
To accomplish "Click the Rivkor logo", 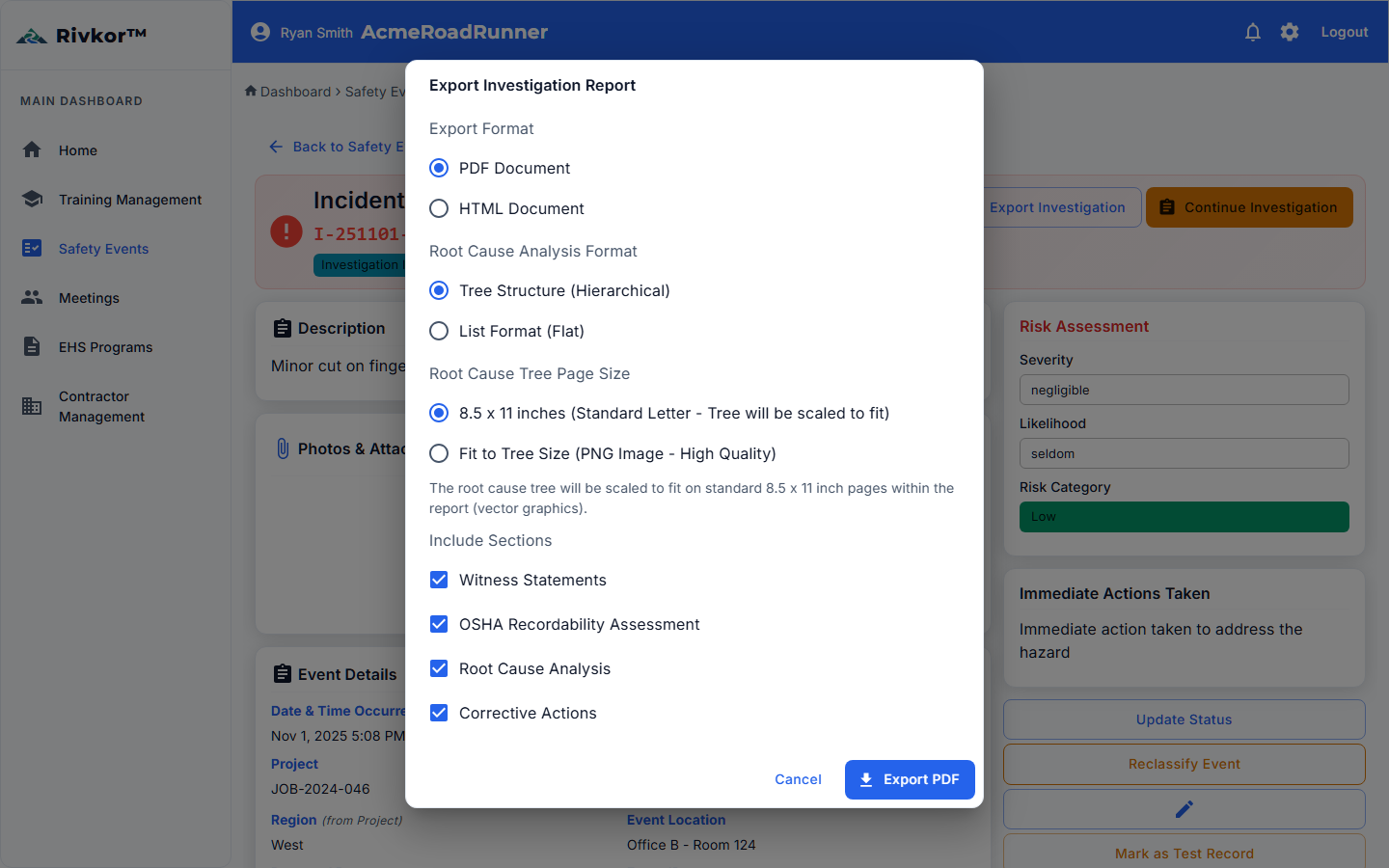I will (82, 36).
